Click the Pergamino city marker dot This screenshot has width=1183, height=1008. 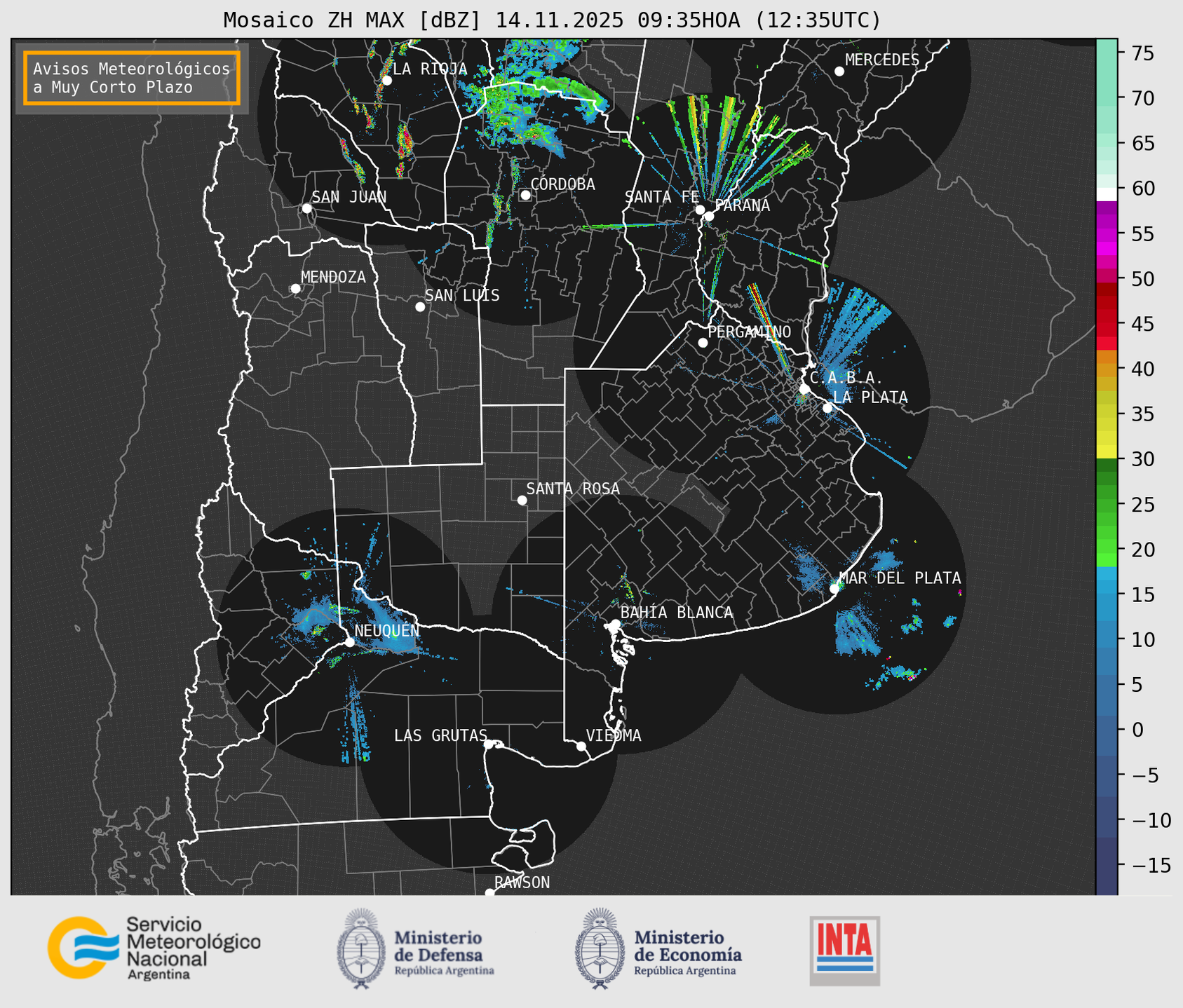click(703, 343)
